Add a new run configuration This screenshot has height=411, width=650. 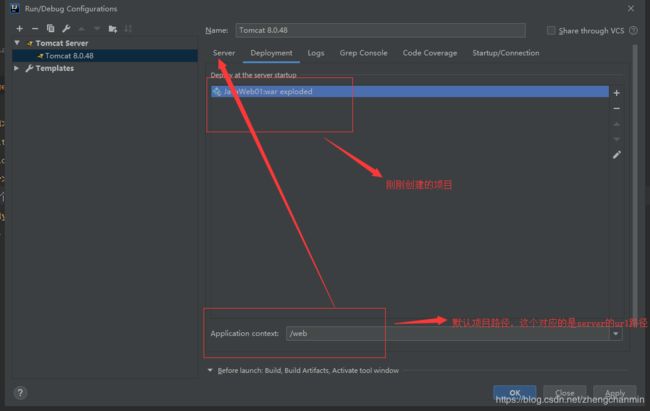[x=19, y=29]
